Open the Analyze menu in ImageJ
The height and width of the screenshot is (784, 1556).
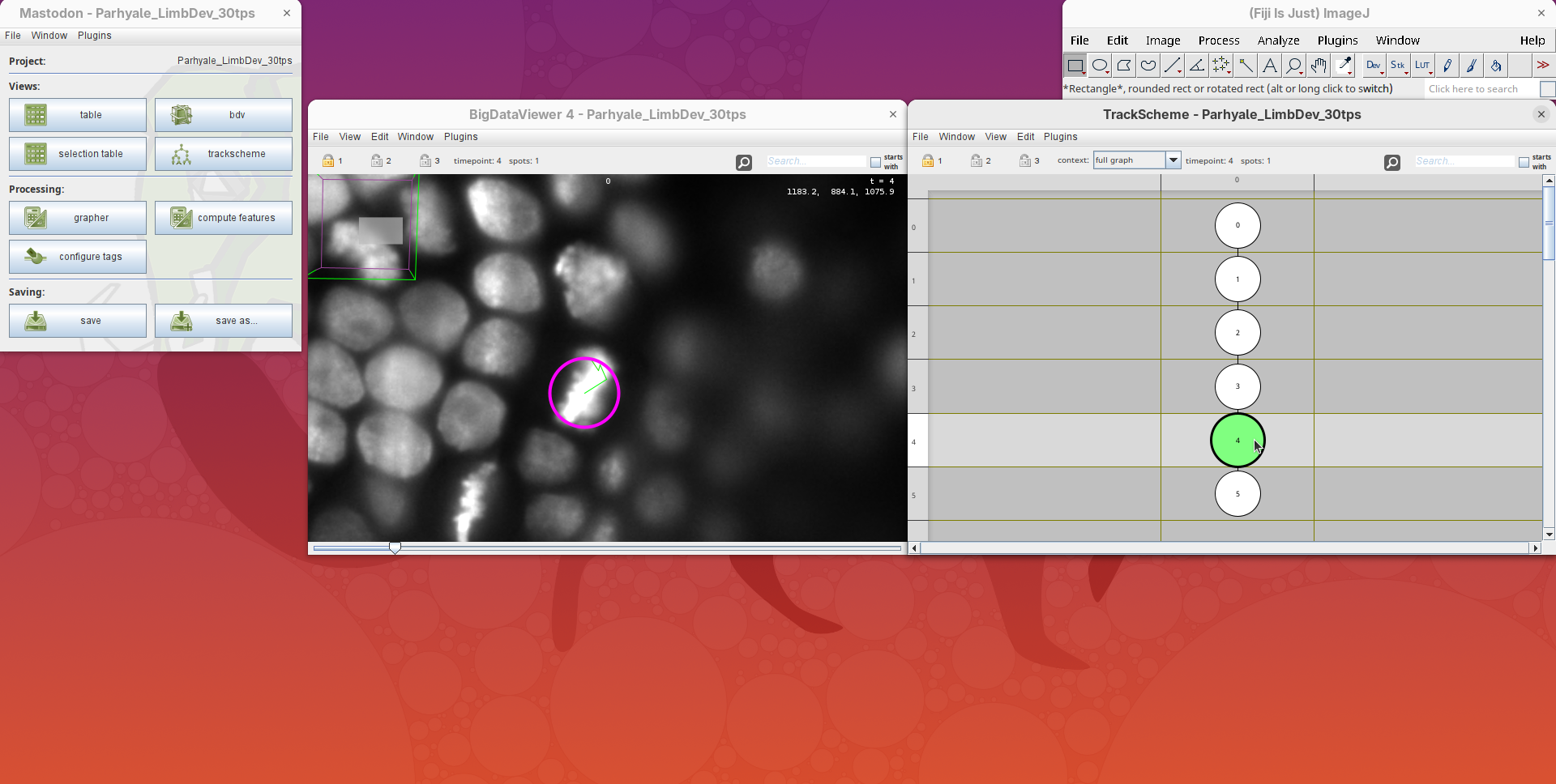(1278, 40)
